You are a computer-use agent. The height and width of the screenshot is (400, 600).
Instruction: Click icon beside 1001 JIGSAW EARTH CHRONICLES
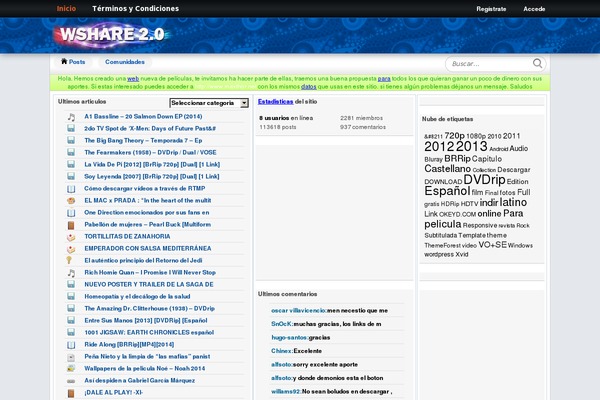coord(71,332)
